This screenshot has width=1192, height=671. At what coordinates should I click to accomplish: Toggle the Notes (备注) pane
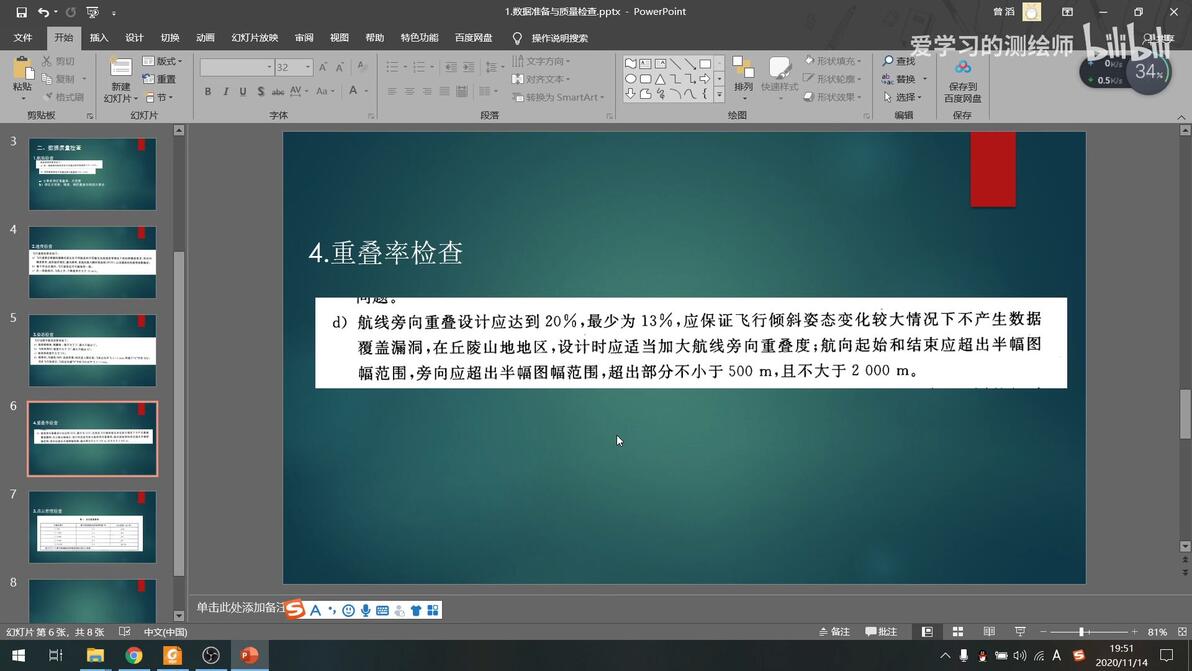point(835,631)
